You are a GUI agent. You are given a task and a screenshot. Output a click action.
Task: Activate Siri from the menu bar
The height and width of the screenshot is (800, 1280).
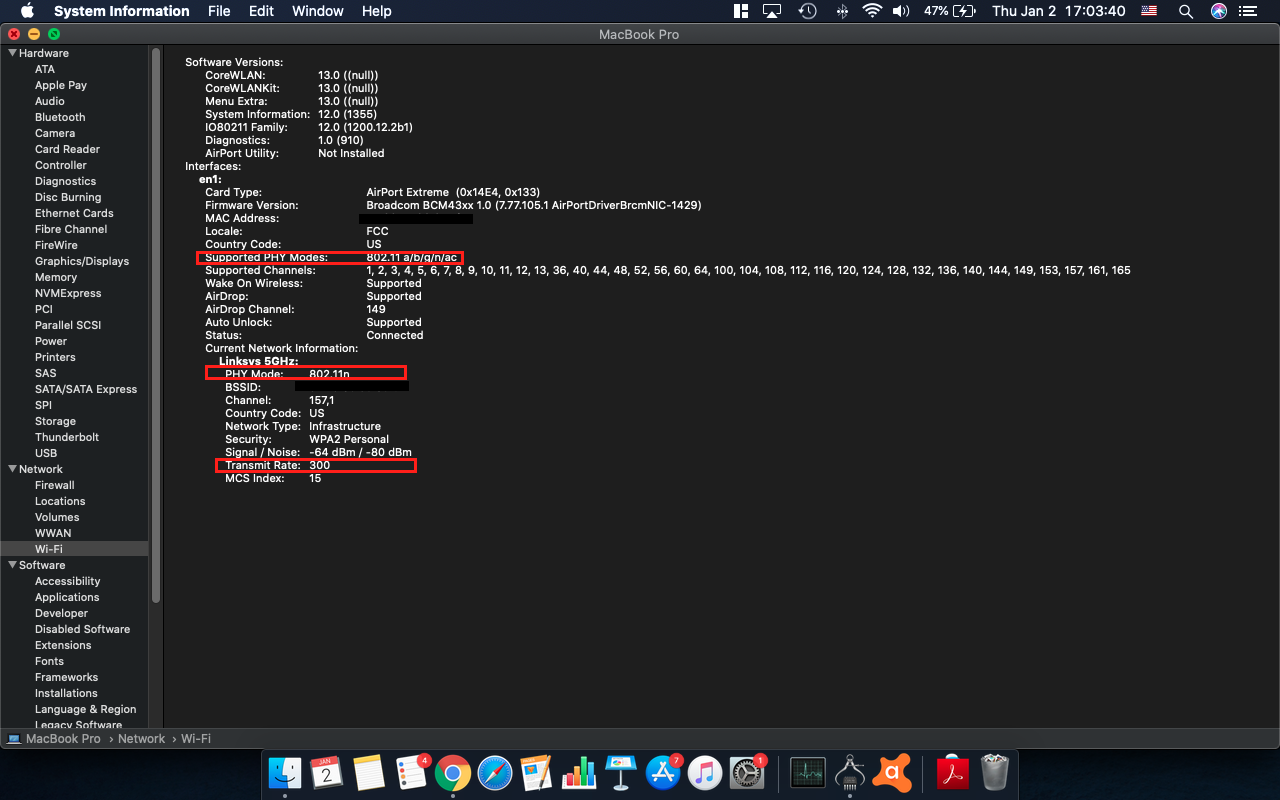(1218, 11)
